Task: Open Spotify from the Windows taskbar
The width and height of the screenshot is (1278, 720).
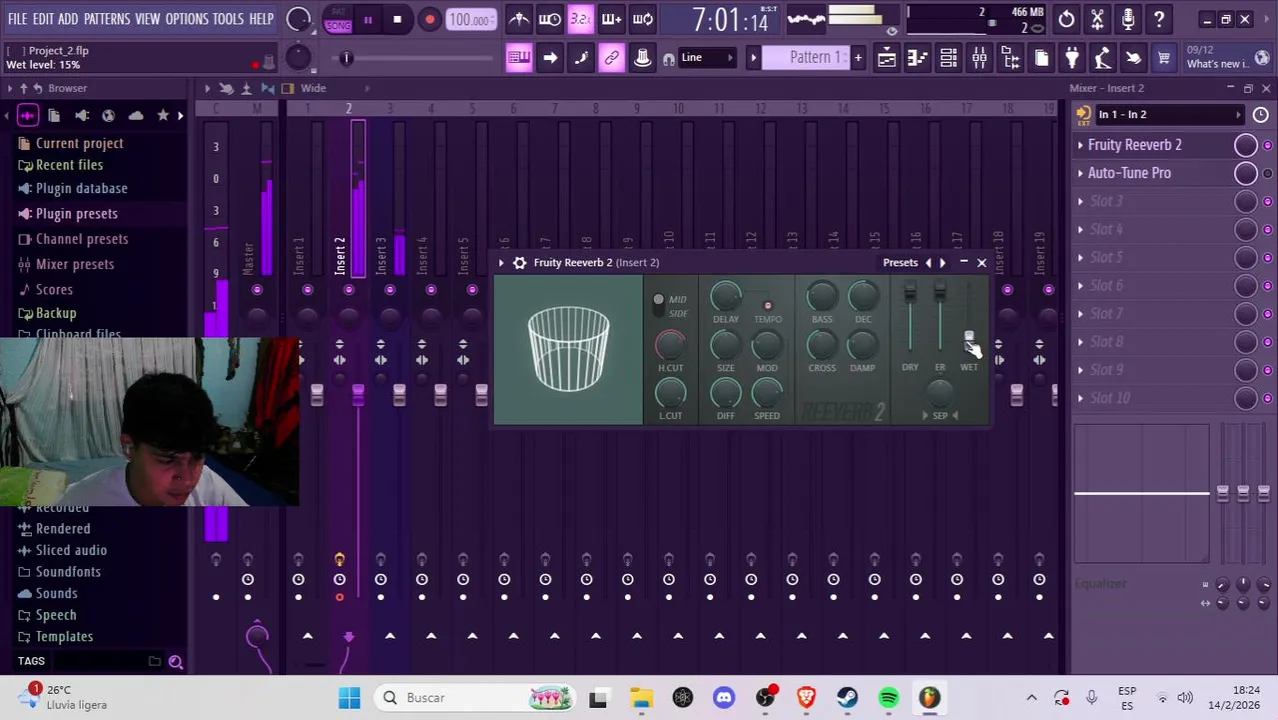Action: pos(889,698)
